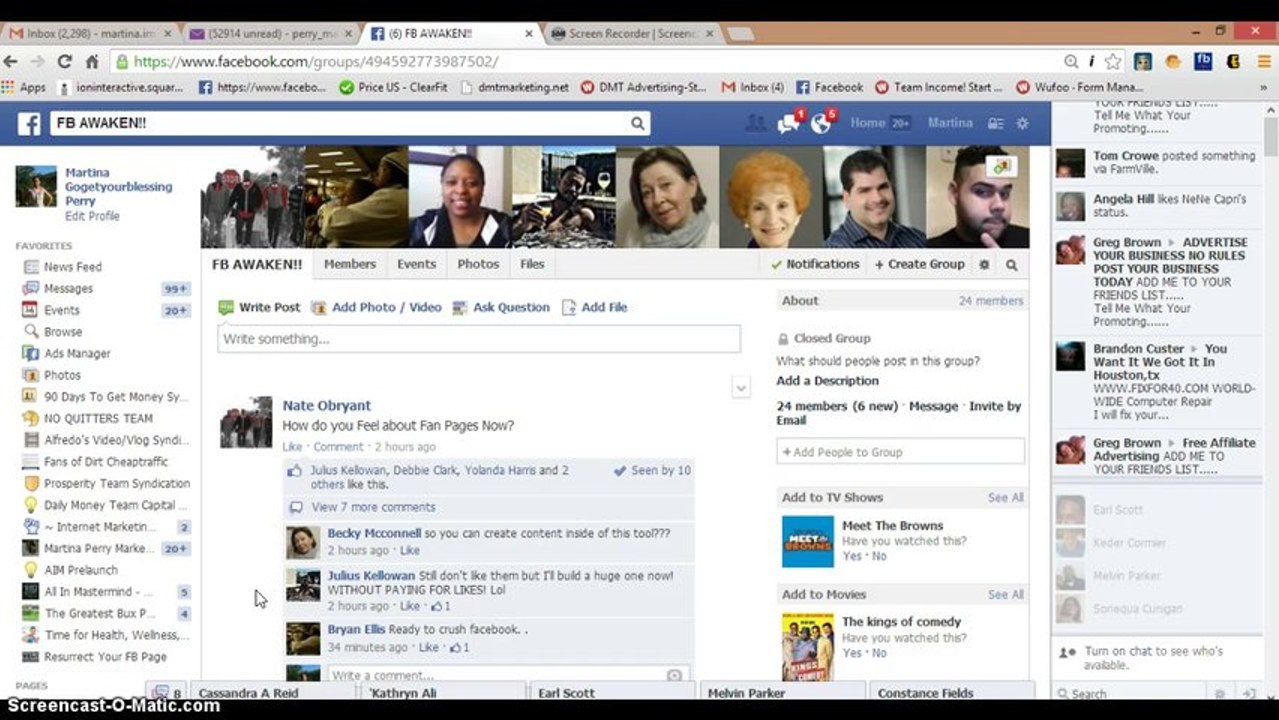This screenshot has height=720, width=1279.
Task: Click See All for TV Shows
Action: [1006, 497]
